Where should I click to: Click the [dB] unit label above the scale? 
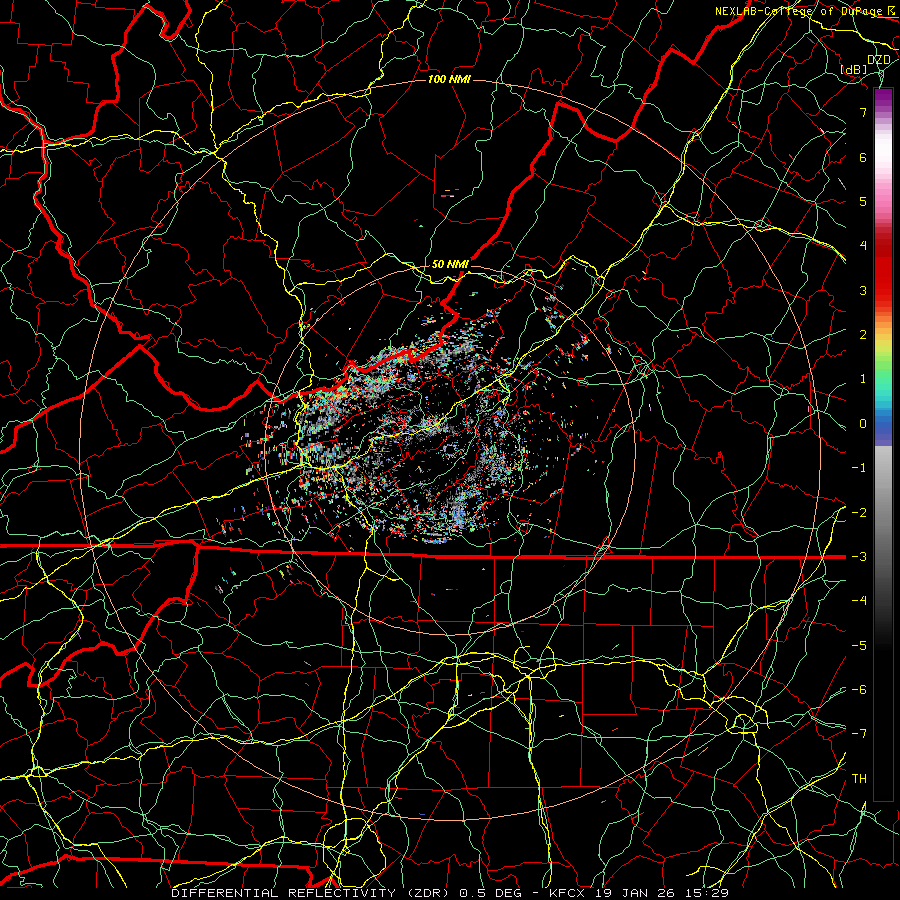click(854, 69)
